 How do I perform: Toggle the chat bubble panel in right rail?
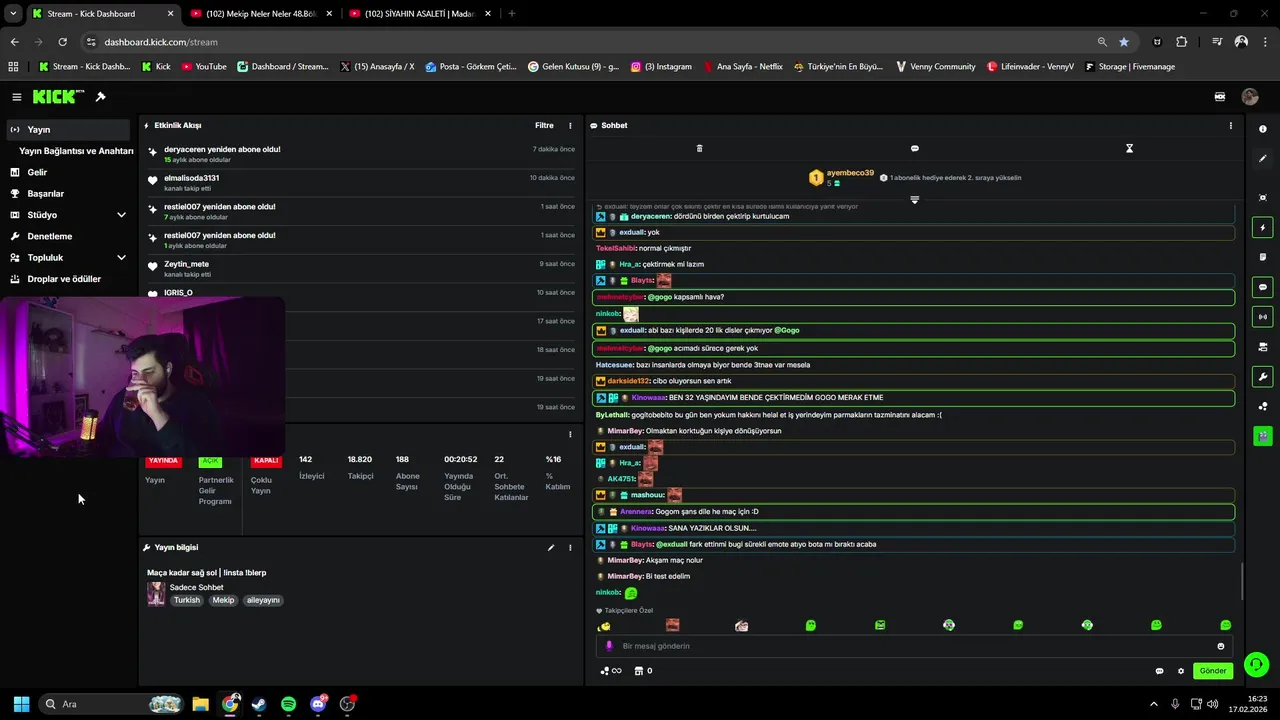tap(1263, 287)
